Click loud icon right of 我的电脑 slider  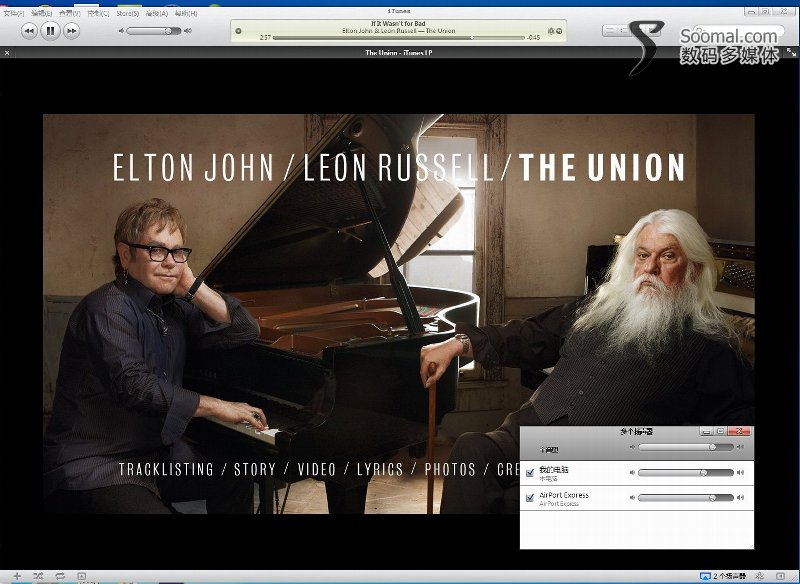[x=740, y=473]
